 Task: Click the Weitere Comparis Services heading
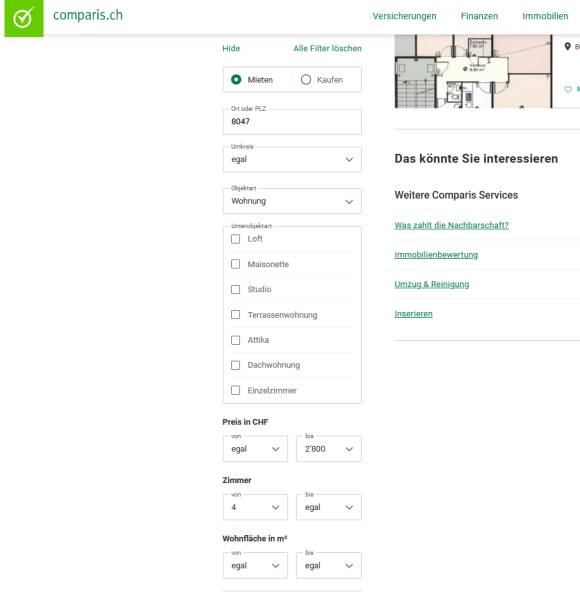pos(456,195)
